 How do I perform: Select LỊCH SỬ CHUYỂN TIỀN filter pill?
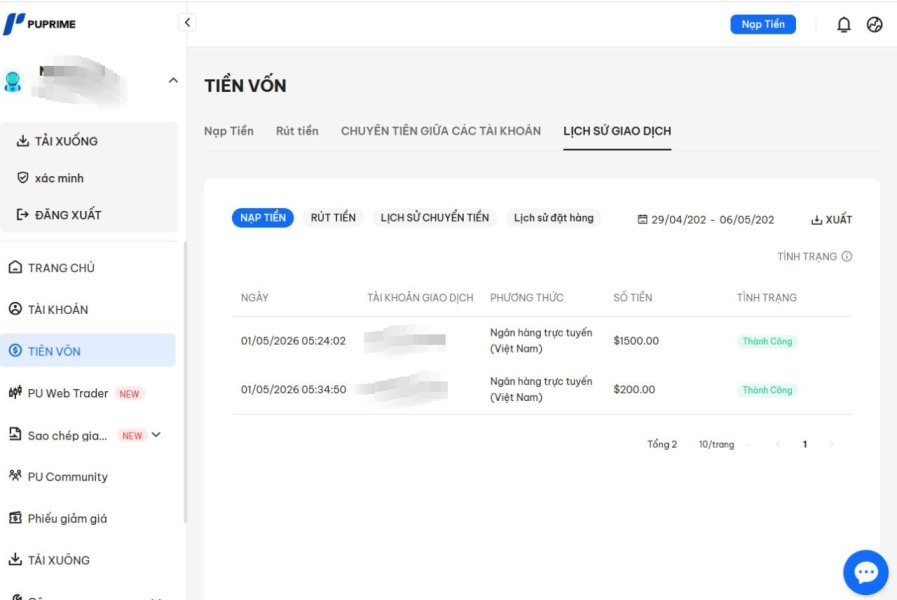click(x=435, y=217)
